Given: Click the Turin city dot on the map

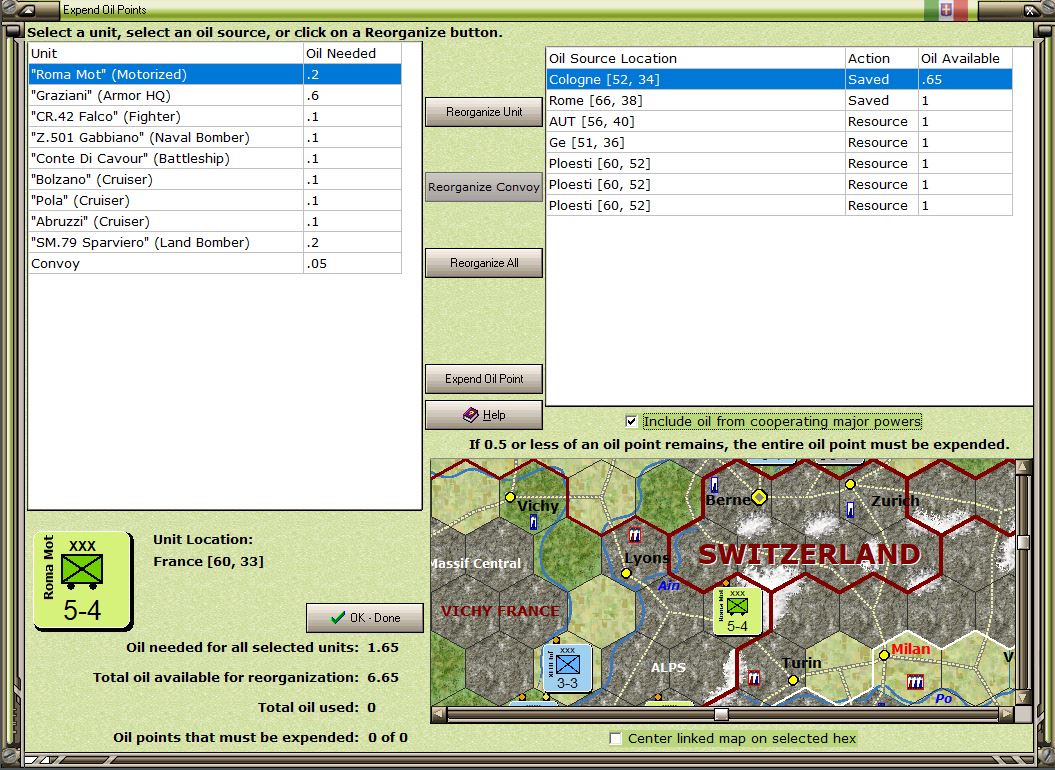Looking at the screenshot, I should pos(793,680).
